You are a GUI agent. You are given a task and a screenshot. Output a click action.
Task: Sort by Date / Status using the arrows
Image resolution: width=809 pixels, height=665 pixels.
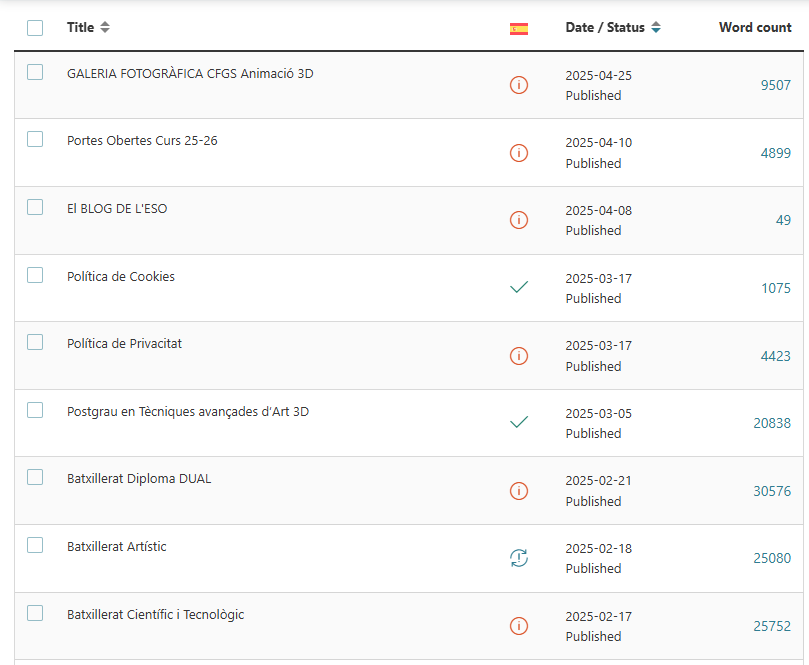(656, 27)
